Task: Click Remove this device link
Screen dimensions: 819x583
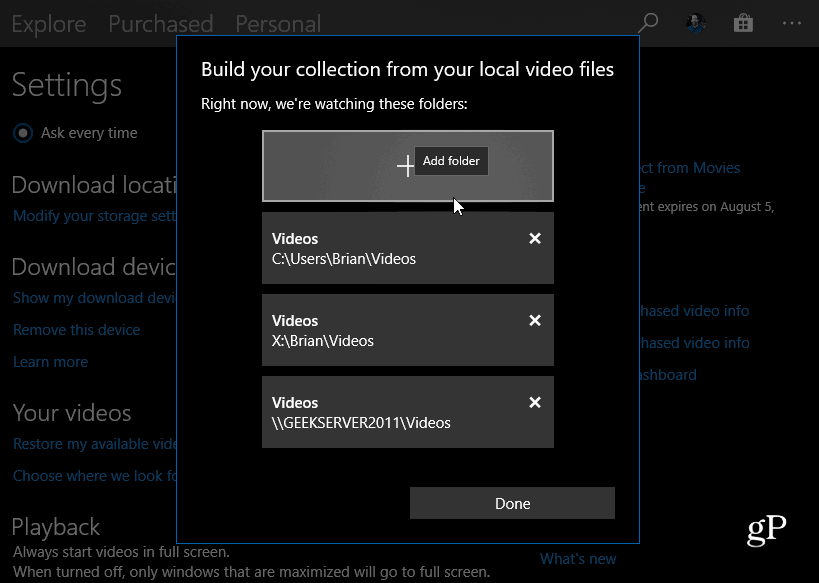Action: 76,330
